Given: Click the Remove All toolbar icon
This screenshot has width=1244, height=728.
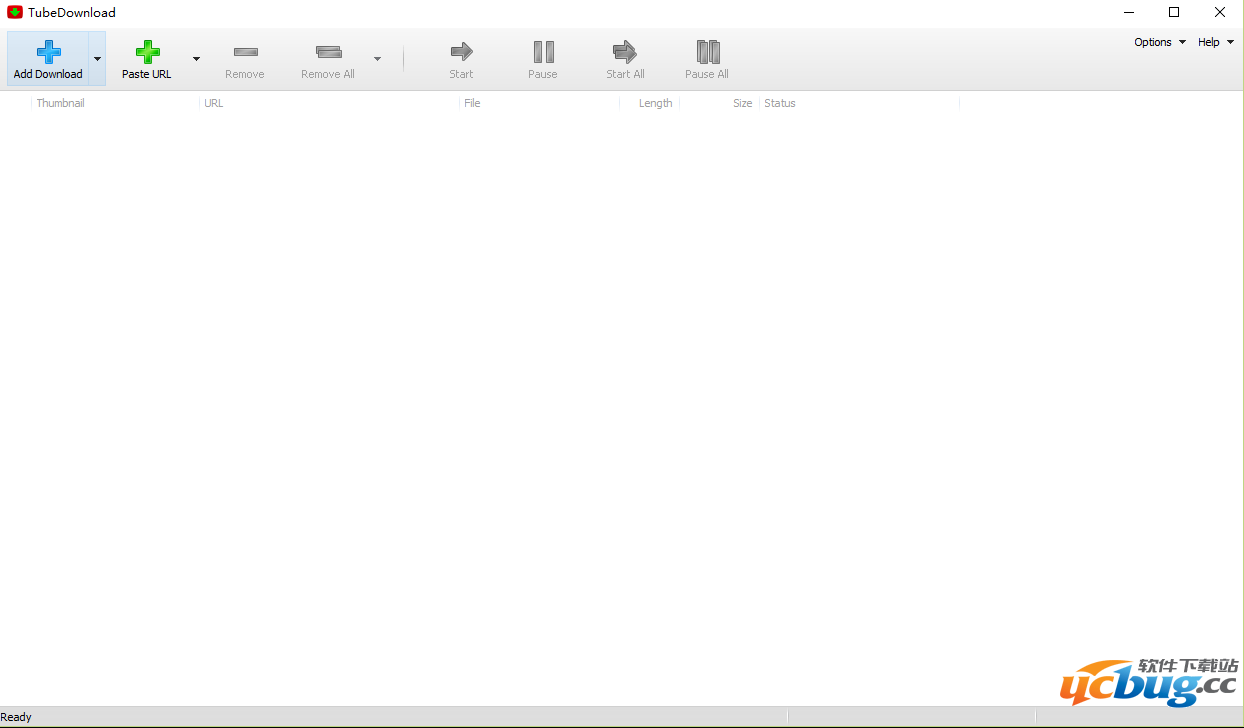Looking at the screenshot, I should (x=328, y=52).
